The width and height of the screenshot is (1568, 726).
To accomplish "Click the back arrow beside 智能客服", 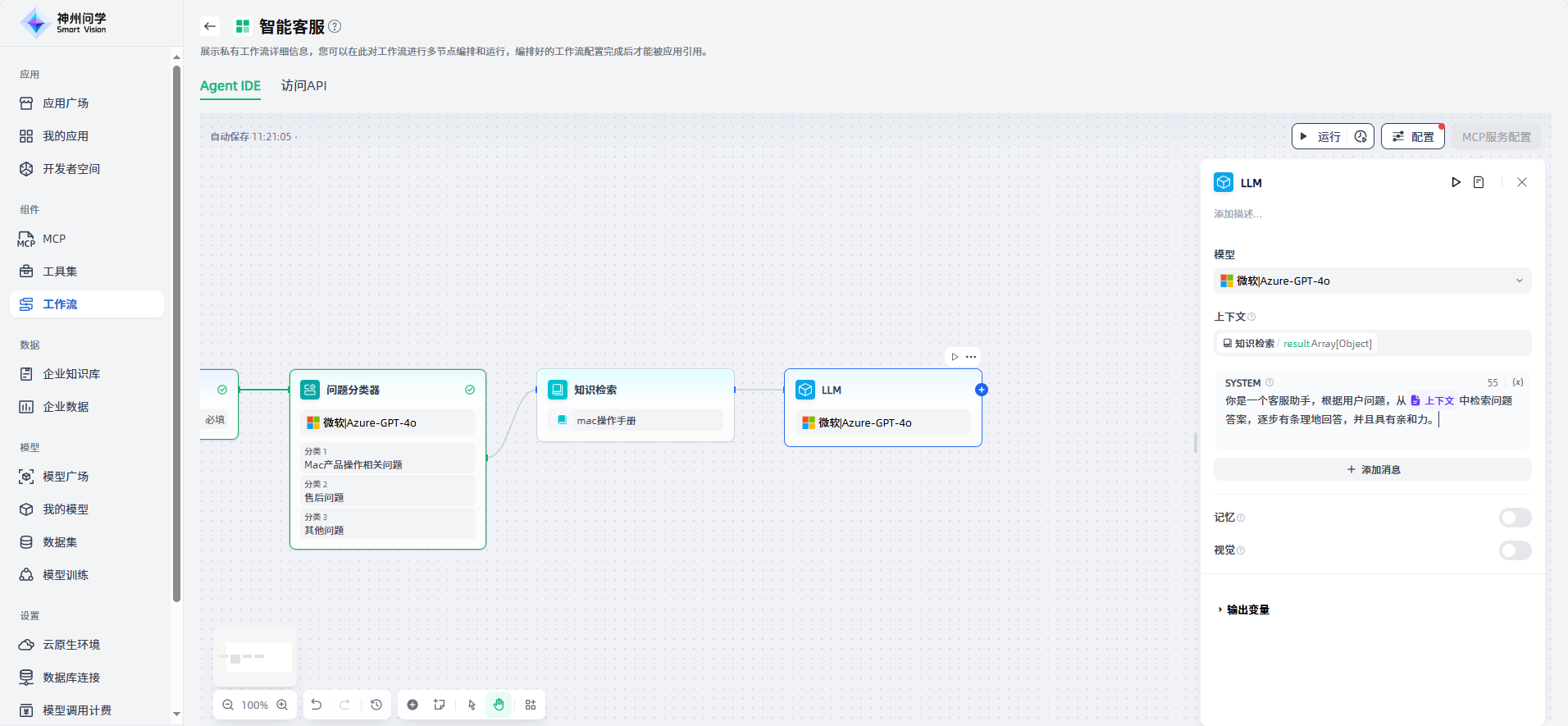I will coord(210,26).
